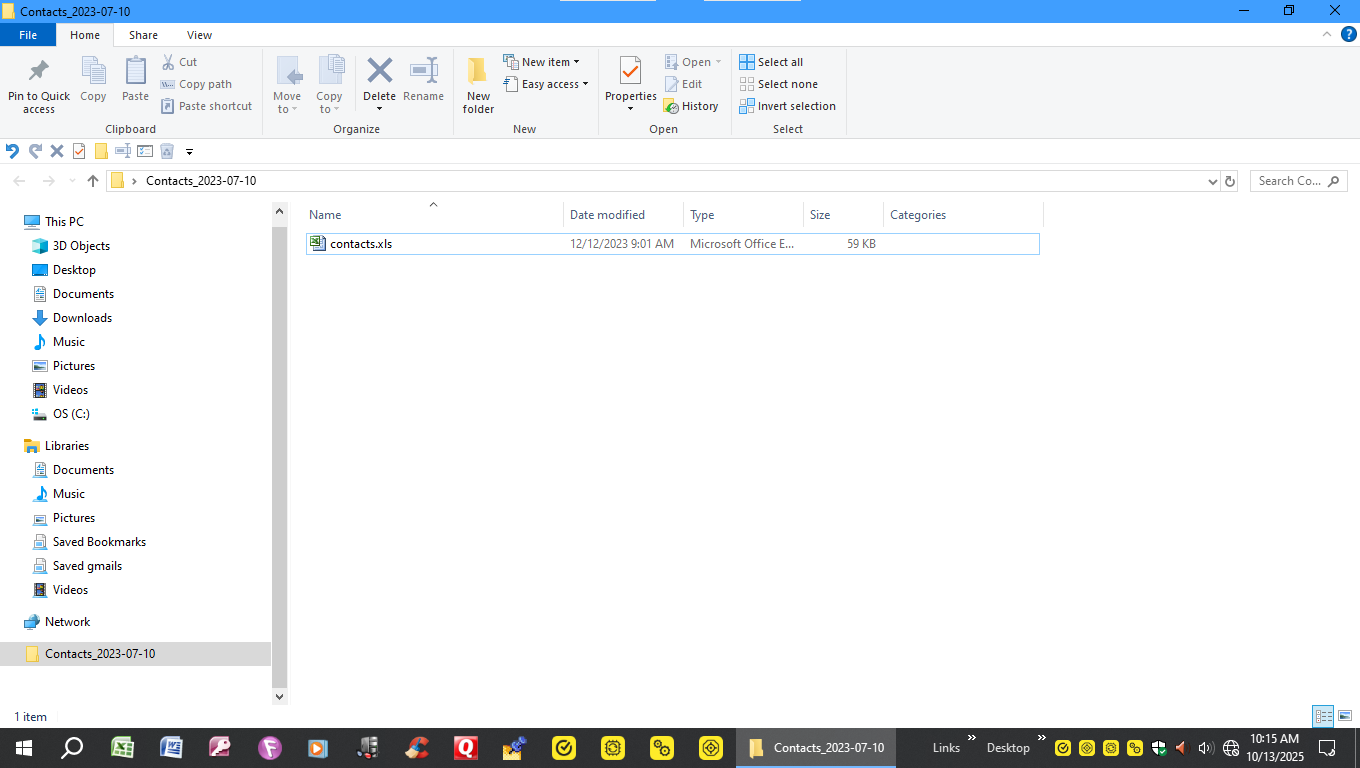
Task: Click the Refresh icon beside address bar
Action: pos(1229,181)
